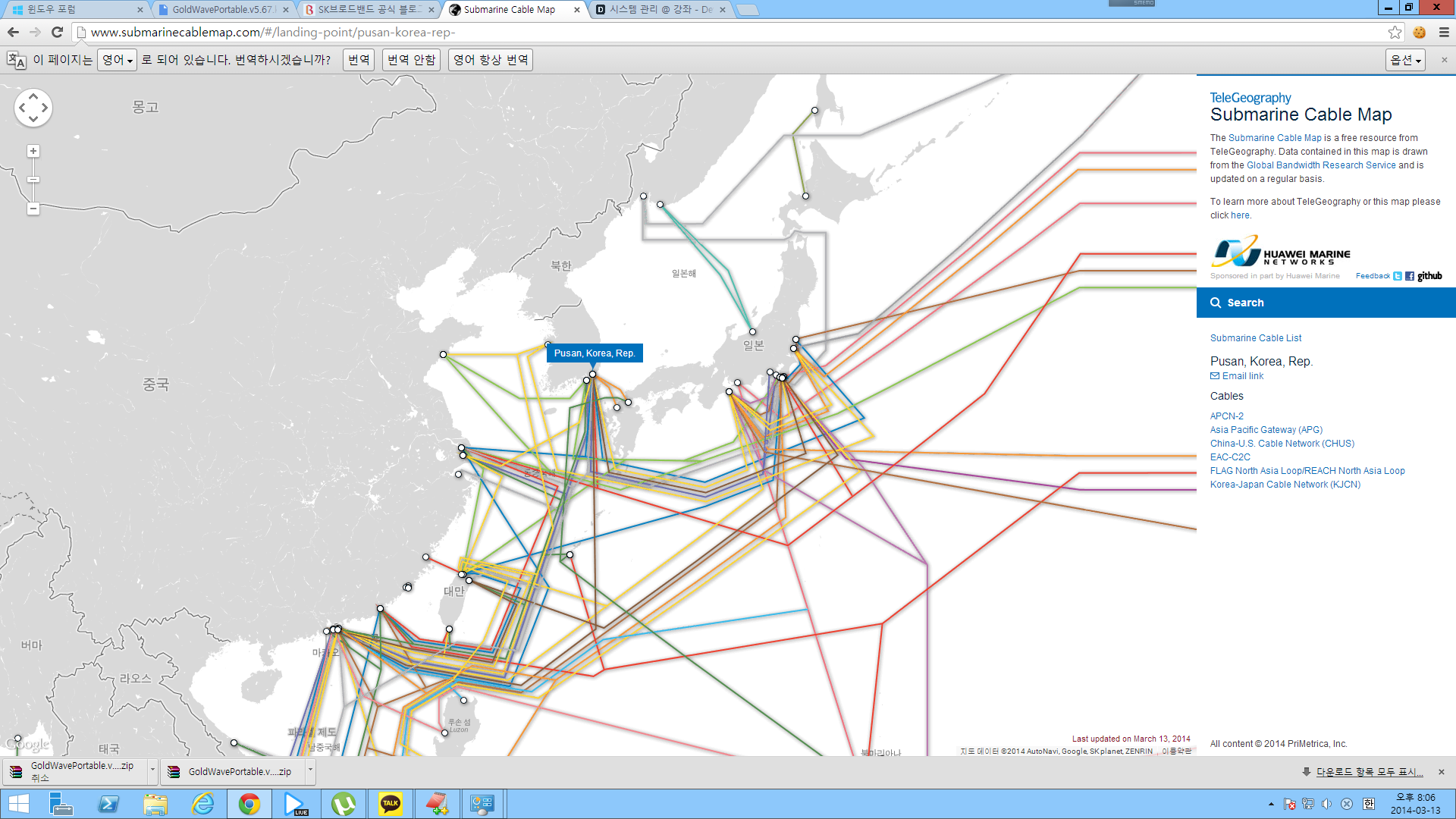
Task: Open the second GoldWavePortable zip download
Action: click(232, 771)
